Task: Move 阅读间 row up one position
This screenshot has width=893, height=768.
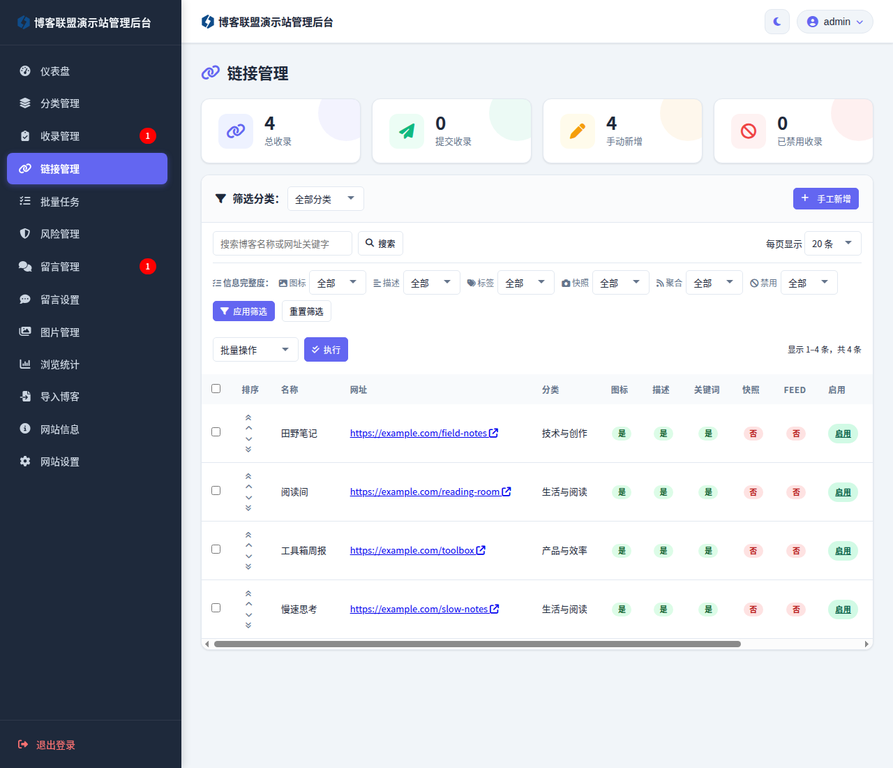Action: (248, 487)
